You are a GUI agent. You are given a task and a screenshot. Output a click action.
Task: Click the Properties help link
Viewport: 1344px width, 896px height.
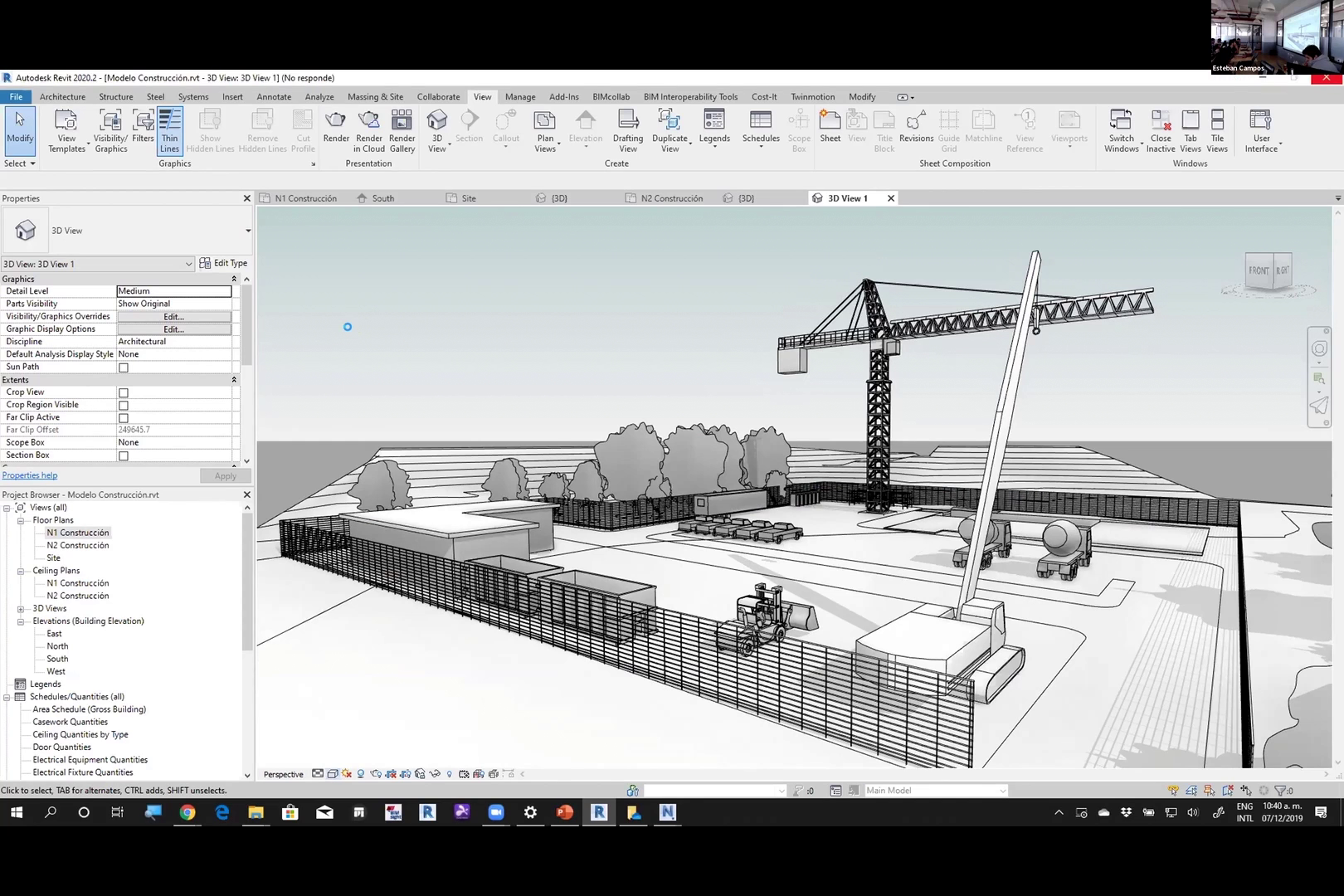(x=30, y=475)
